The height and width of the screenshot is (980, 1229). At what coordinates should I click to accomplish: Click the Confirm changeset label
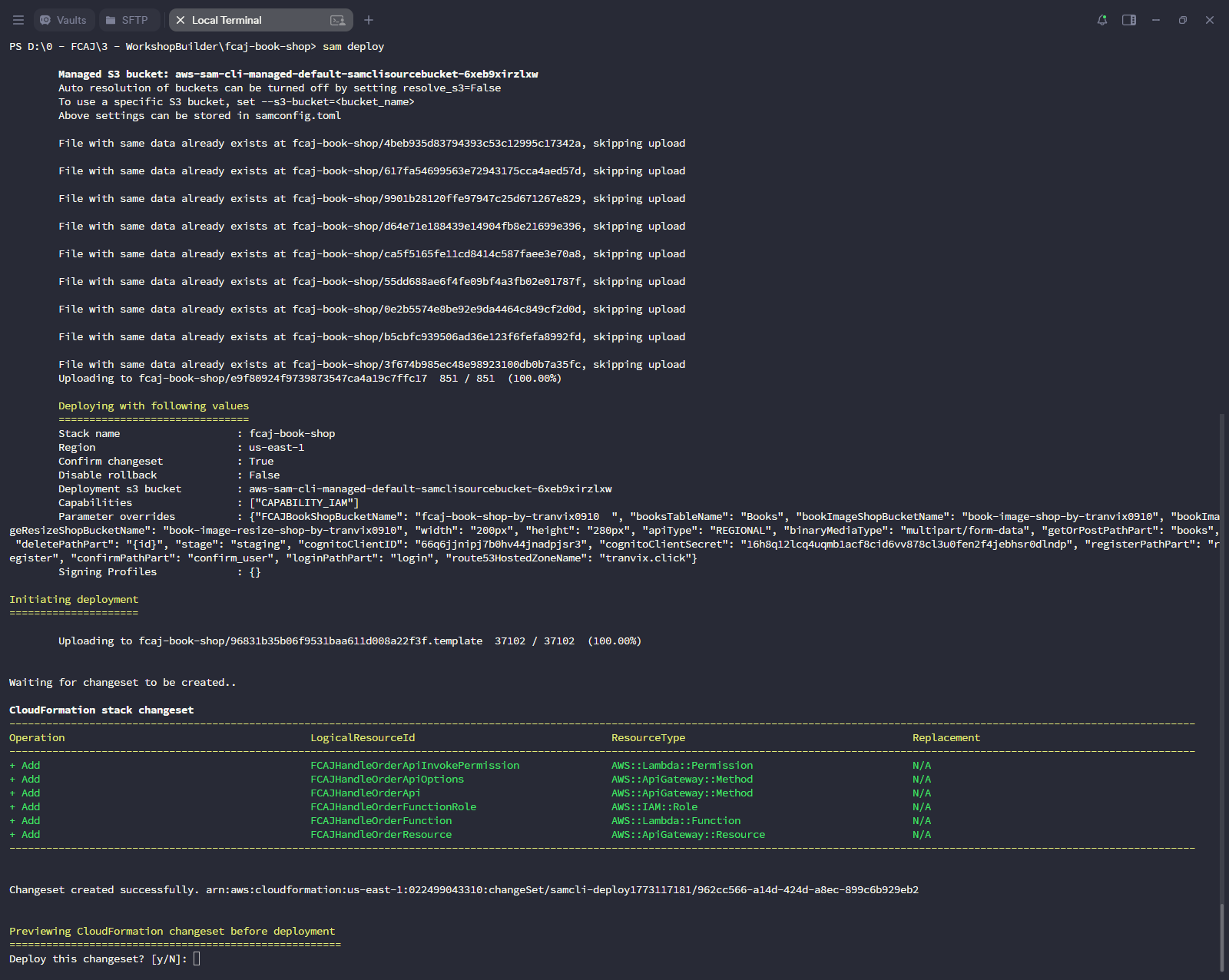(x=111, y=461)
